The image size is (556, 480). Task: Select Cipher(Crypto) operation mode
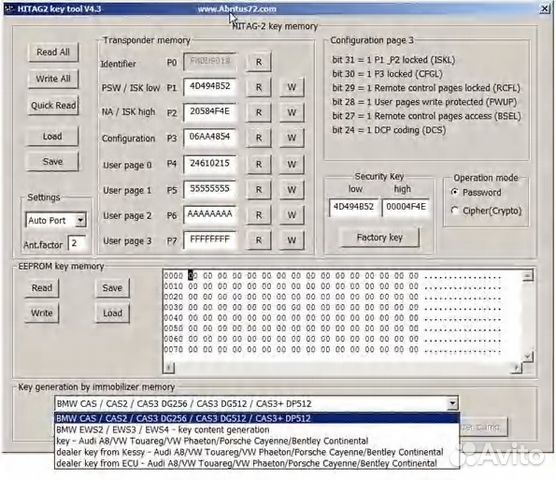(x=486, y=211)
